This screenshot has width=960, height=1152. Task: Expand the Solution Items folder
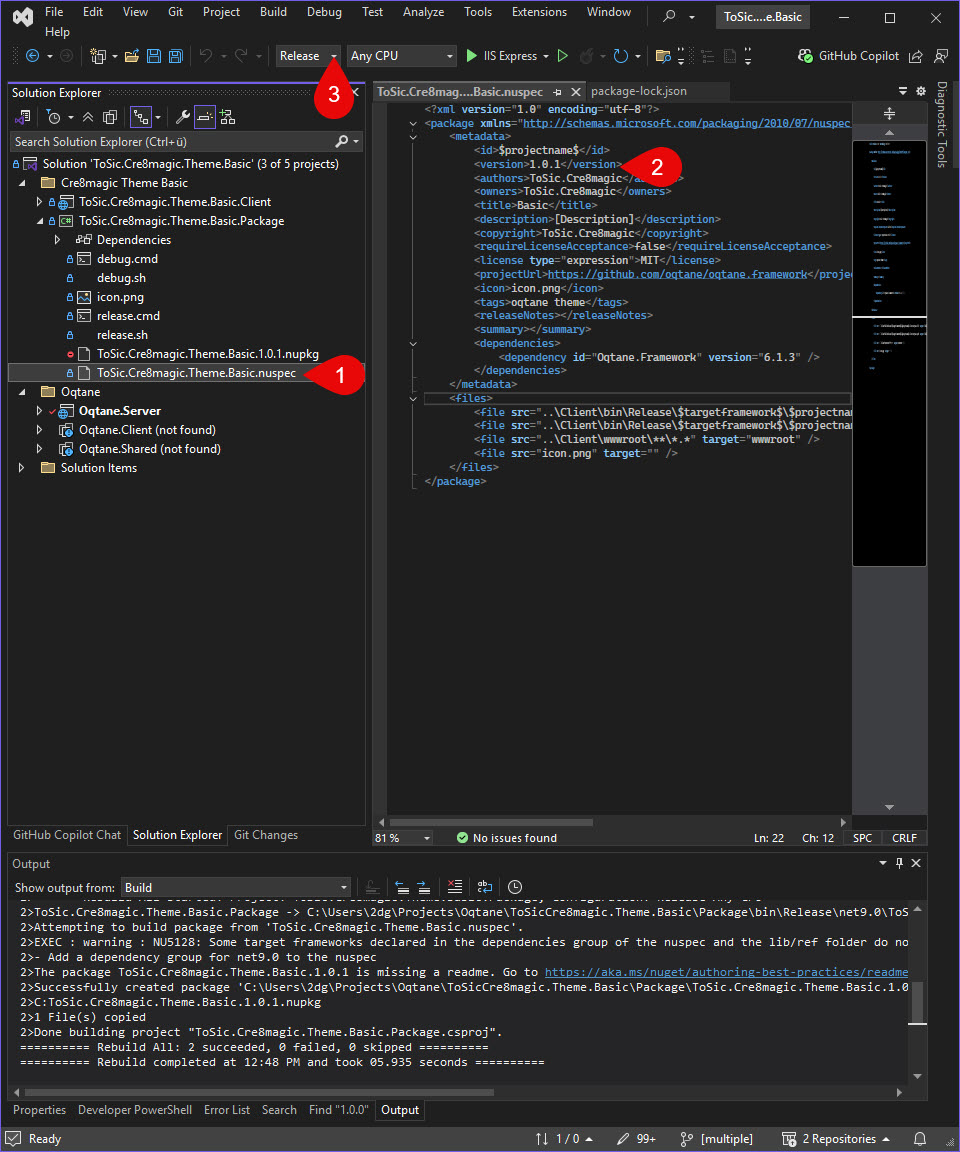[21, 468]
